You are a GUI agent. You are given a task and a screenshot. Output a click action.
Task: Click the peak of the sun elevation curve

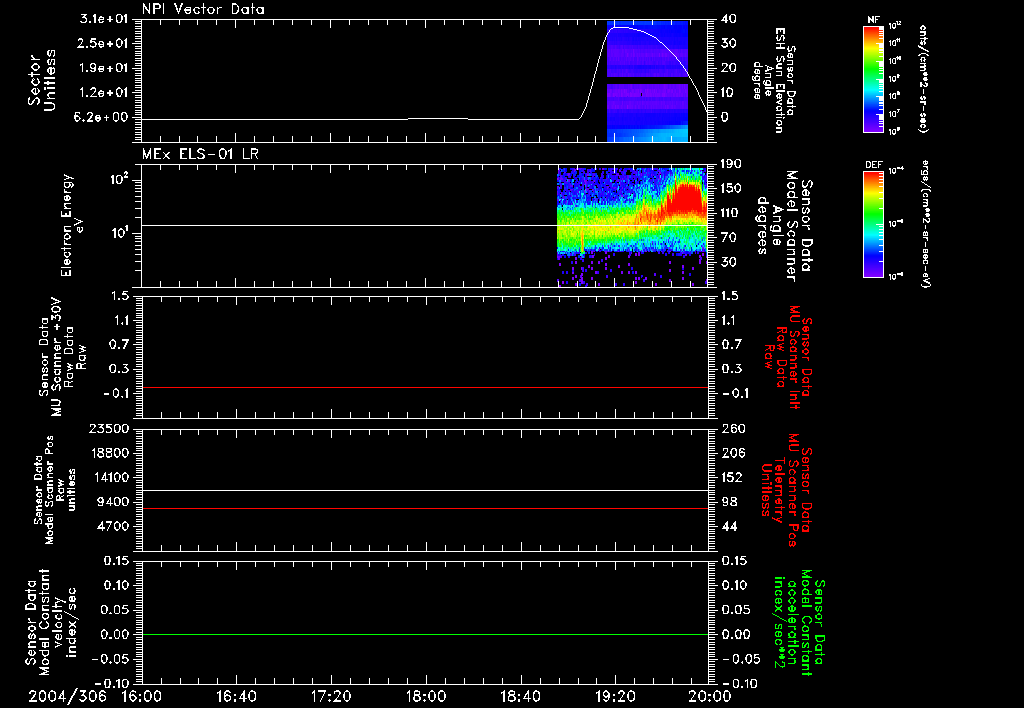click(x=616, y=27)
